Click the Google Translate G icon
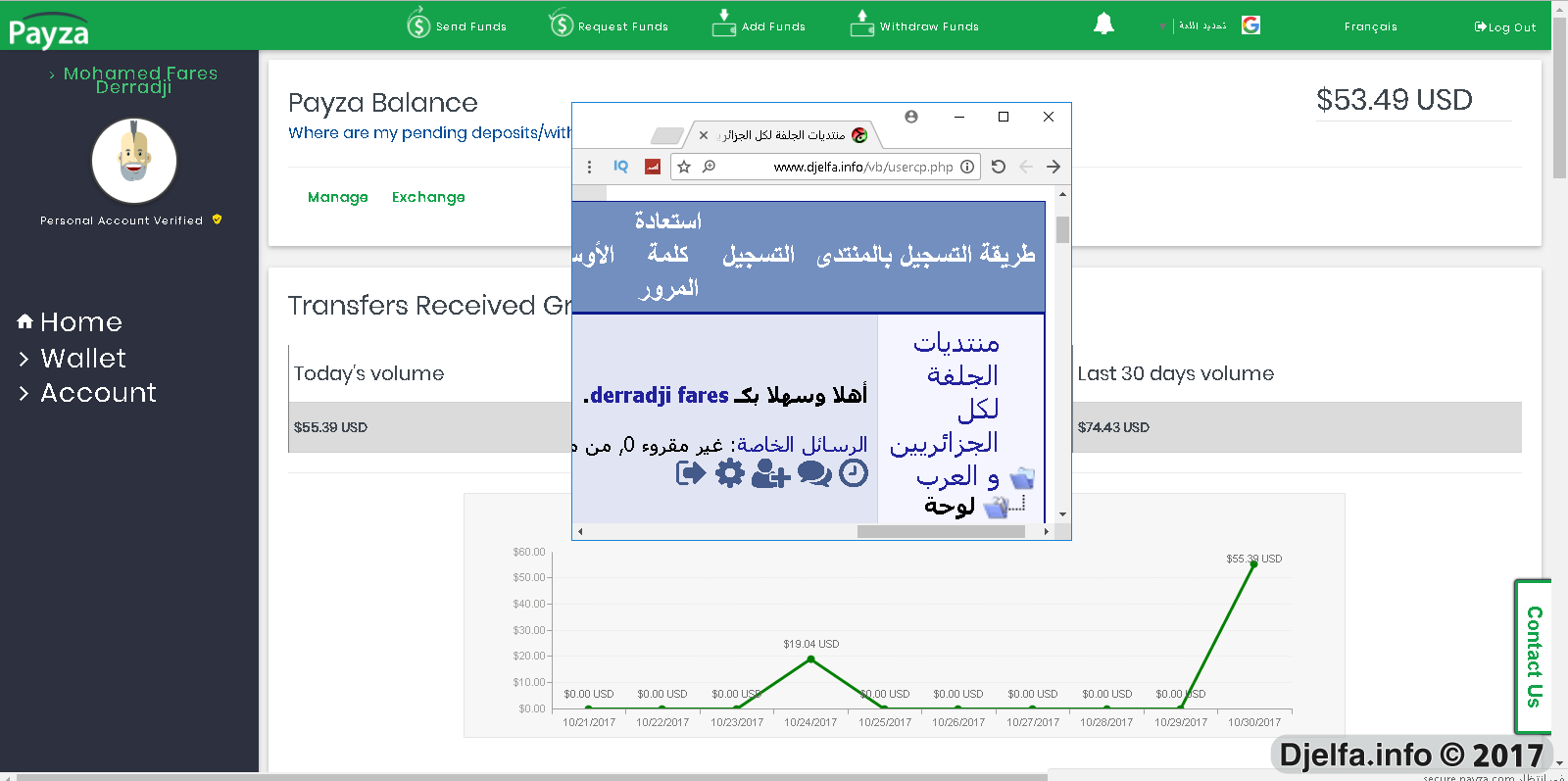1568x781 pixels. [1250, 25]
